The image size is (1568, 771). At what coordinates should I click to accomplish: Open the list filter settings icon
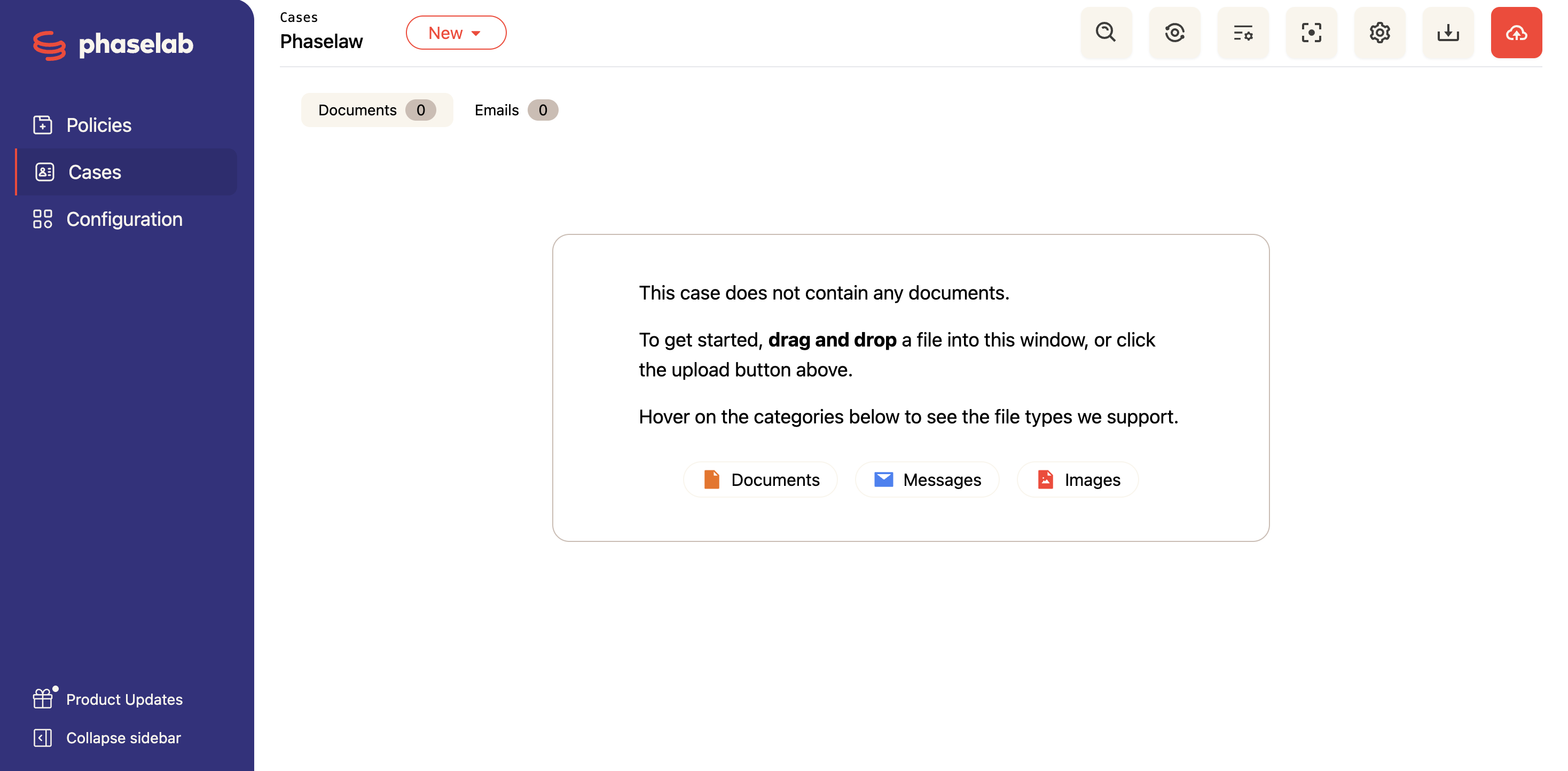point(1242,33)
